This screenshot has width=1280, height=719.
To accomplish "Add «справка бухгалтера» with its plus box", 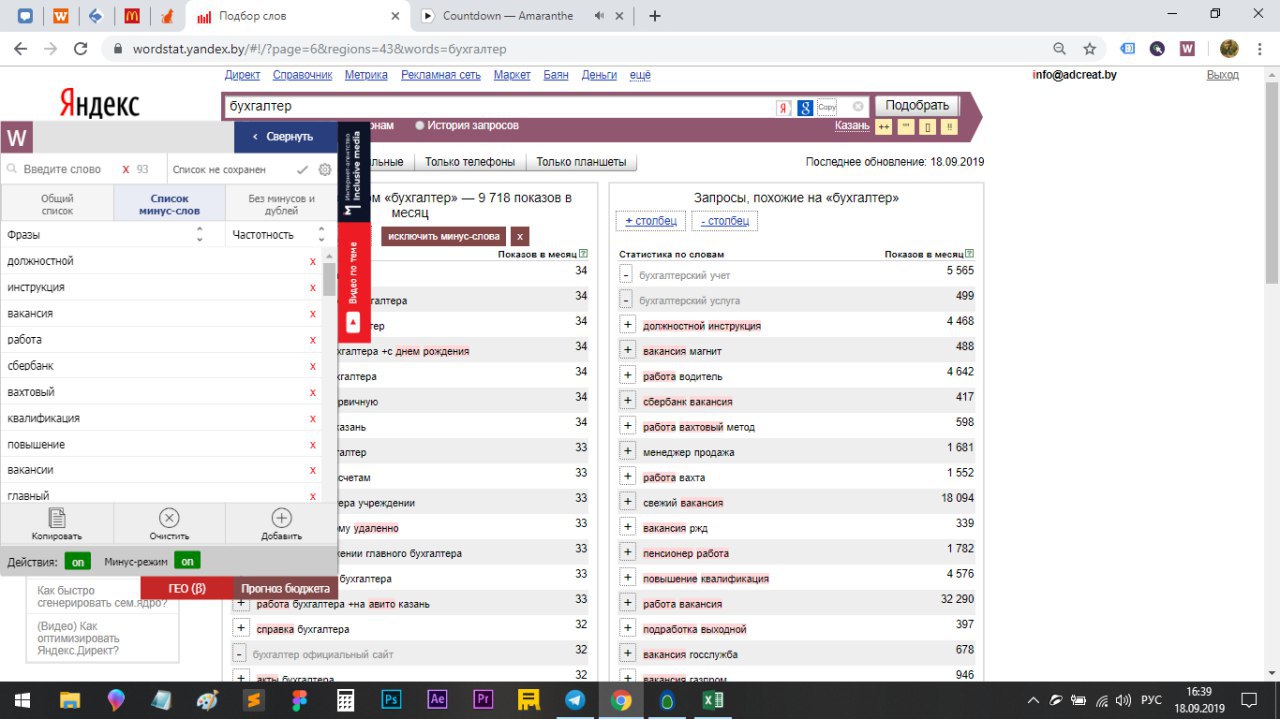I will [241, 628].
